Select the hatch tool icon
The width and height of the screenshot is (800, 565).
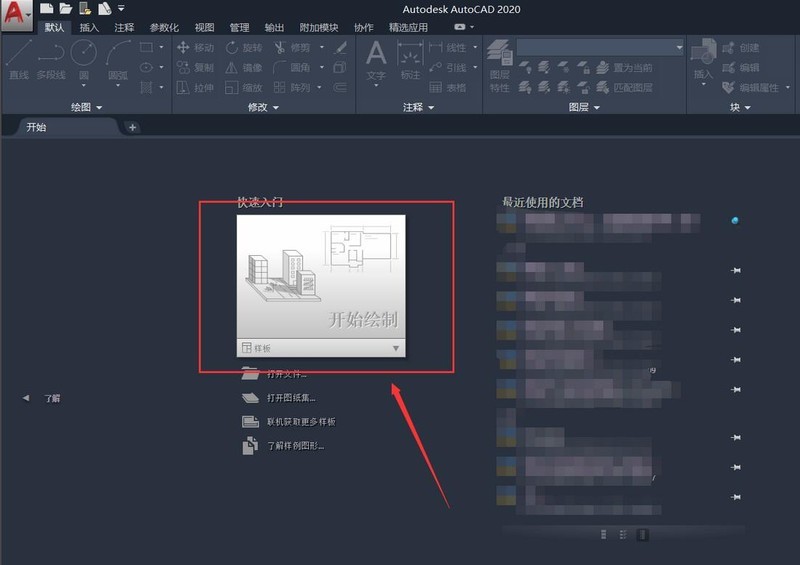[x=146, y=87]
